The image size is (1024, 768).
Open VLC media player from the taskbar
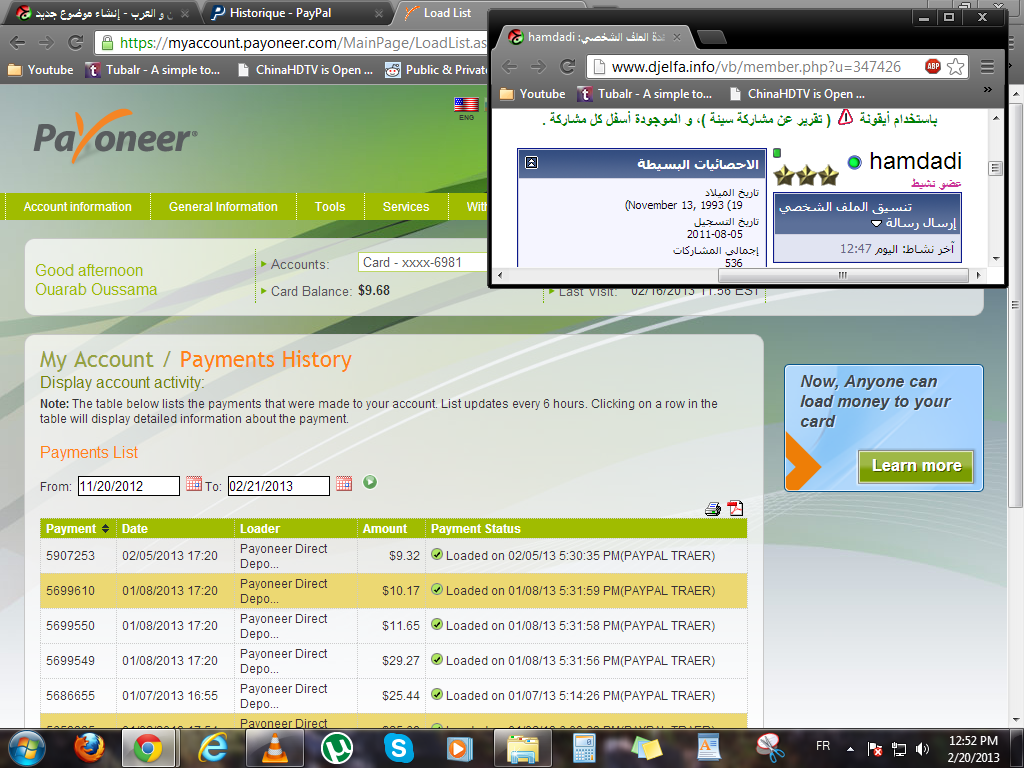pyautogui.click(x=274, y=748)
